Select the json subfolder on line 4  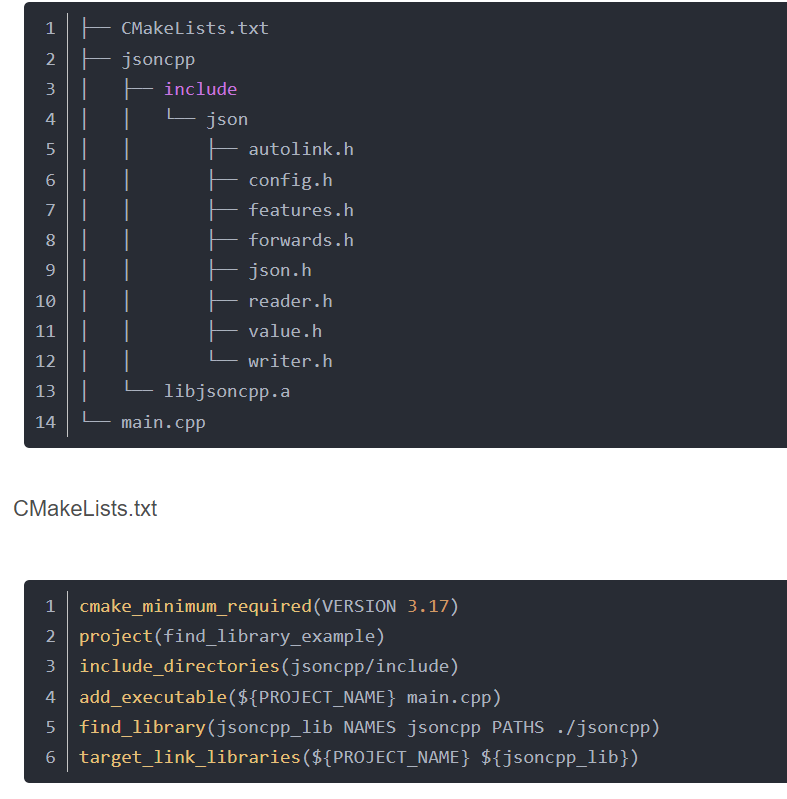(x=227, y=119)
